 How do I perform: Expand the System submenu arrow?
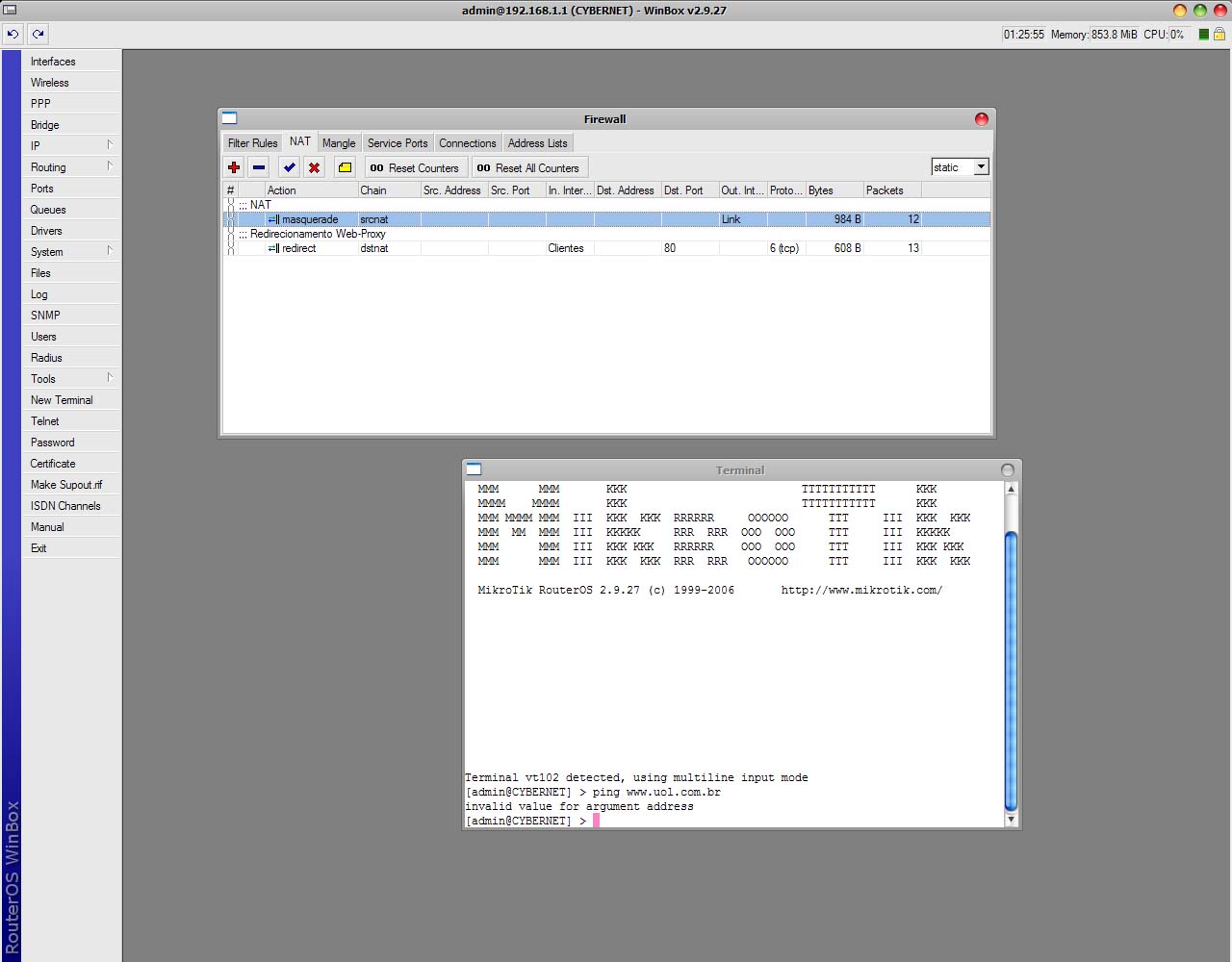[110, 251]
